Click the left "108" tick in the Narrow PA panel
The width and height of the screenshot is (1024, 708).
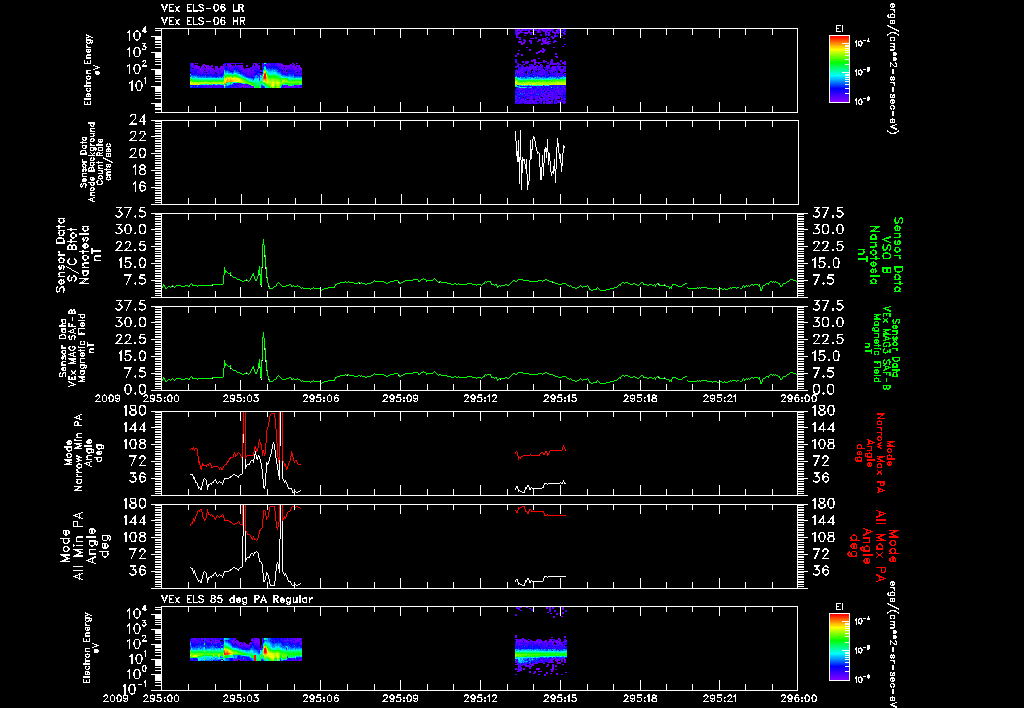pos(133,444)
